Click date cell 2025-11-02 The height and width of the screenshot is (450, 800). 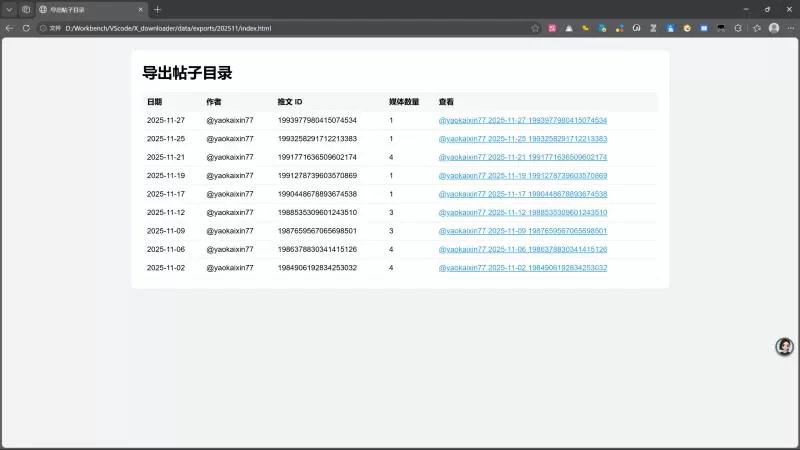(x=166, y=267)
